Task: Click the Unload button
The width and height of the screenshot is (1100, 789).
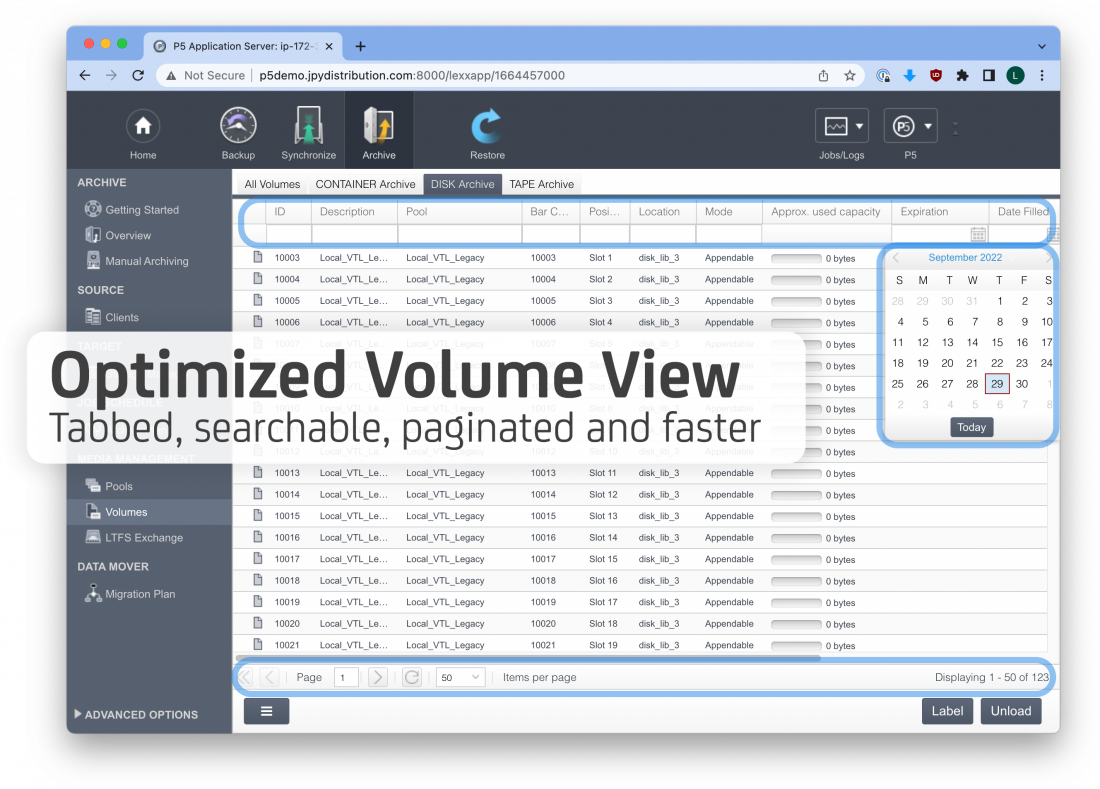Action: click(1010, 711)
